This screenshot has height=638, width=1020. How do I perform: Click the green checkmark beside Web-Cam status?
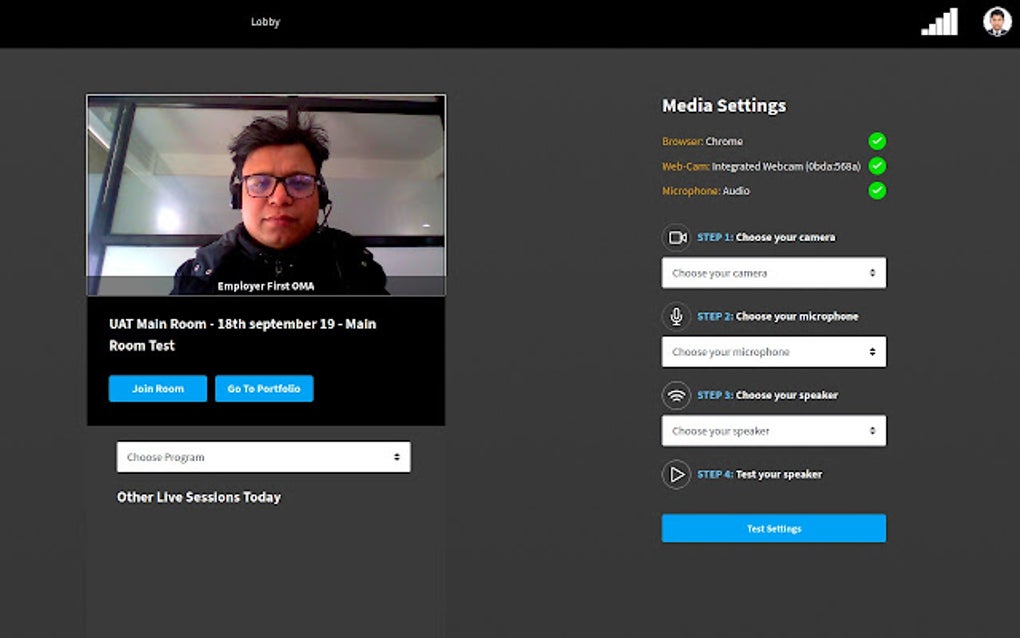[x=877, y=166]
